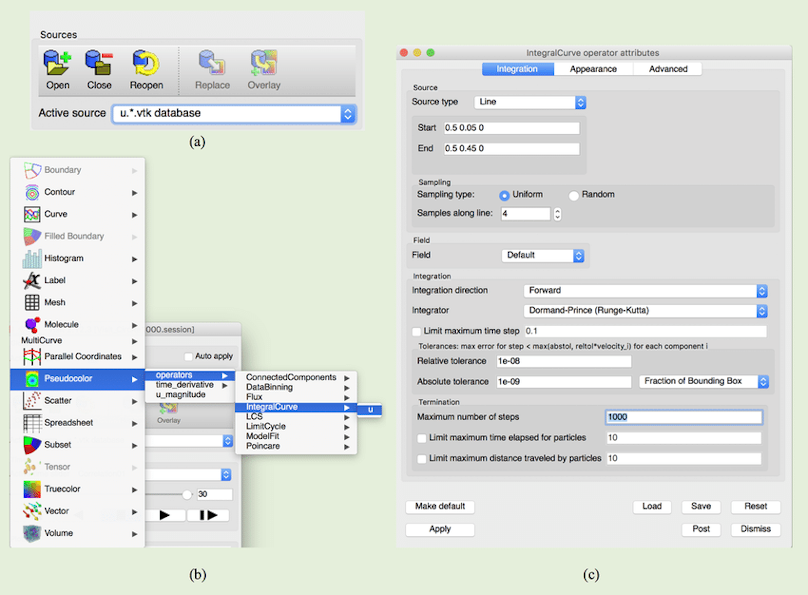Switch to the Advanced tab
This screenshot has width=808, height=595.
pos(668,69)
